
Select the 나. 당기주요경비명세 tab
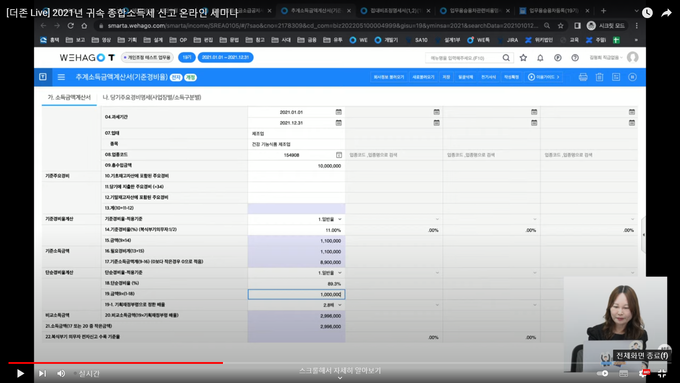(x=152, y=97)
